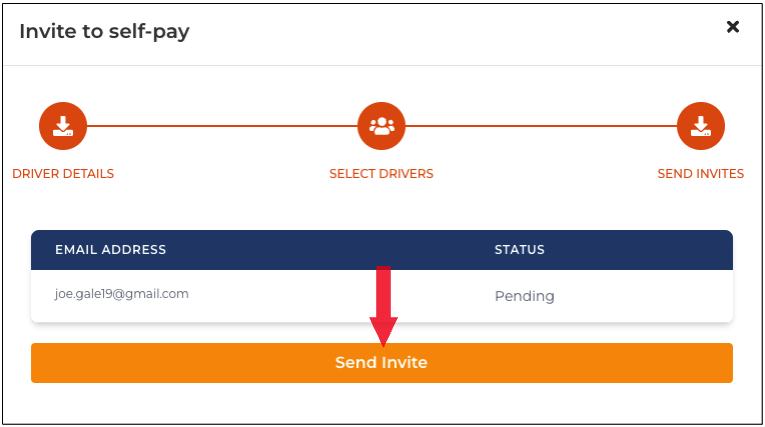765x427 pixels.
Task: Click progress line between Driver Details and Select Drivers
Action: coord(222,126)
